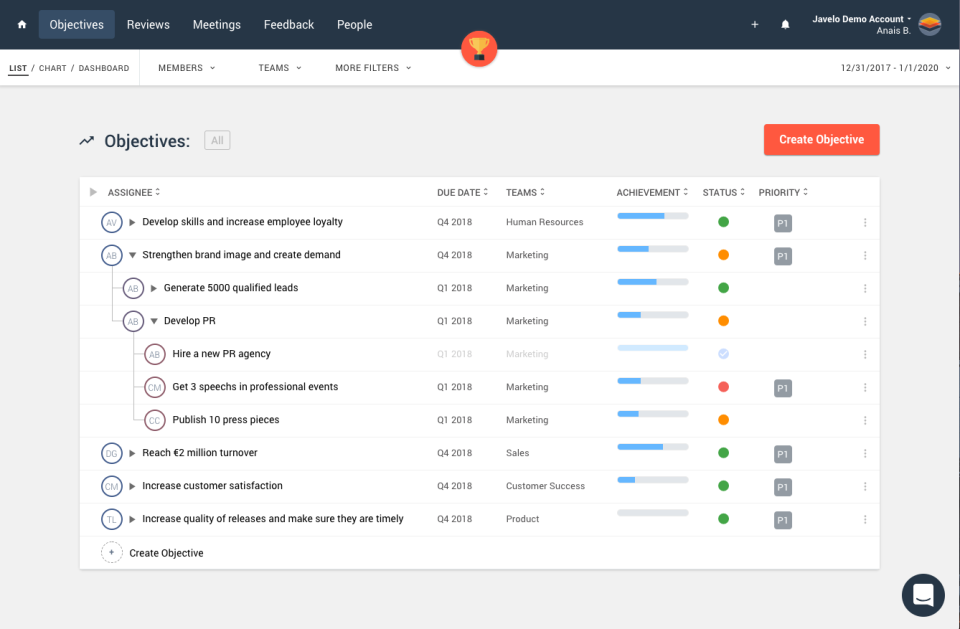The width and height of the screenshot is (960, 629).
Task: Open options menu for Publish 10 press pieces
Action: [865, 421]
